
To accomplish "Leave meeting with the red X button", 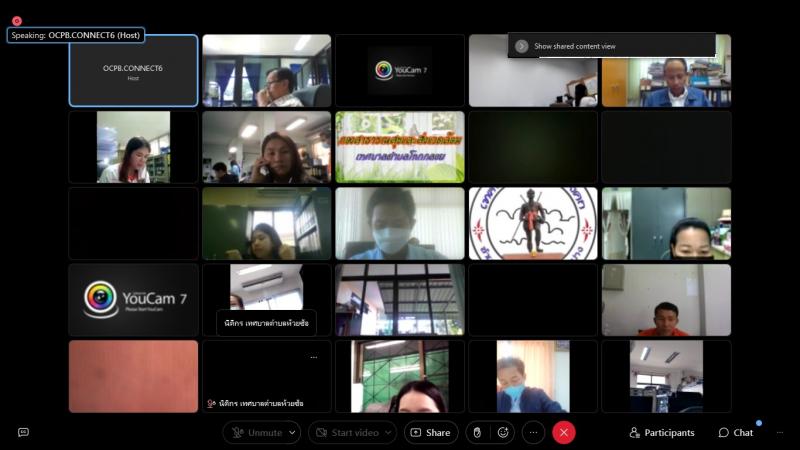I will [564, 432].
